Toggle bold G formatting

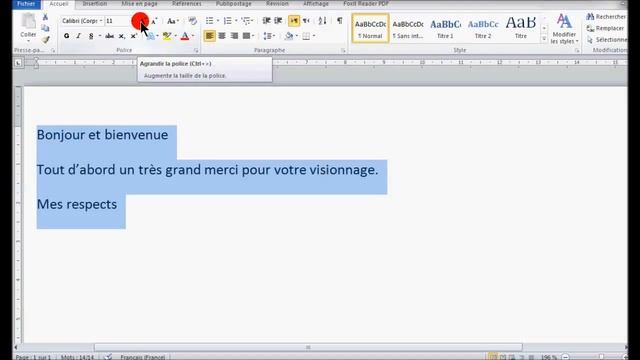pos(67,36)
